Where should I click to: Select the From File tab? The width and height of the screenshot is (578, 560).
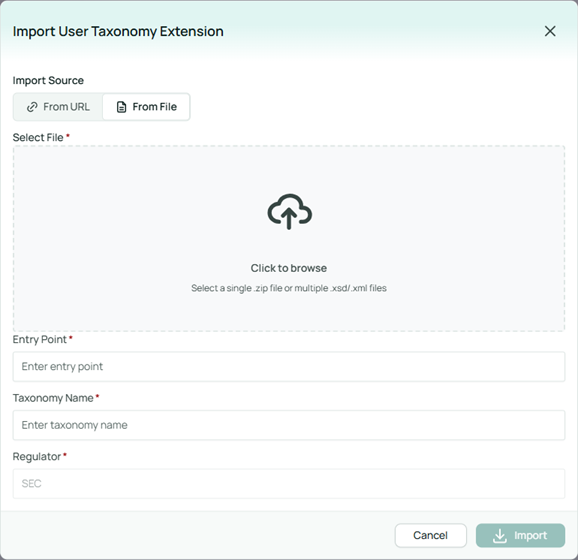point(146,107)
